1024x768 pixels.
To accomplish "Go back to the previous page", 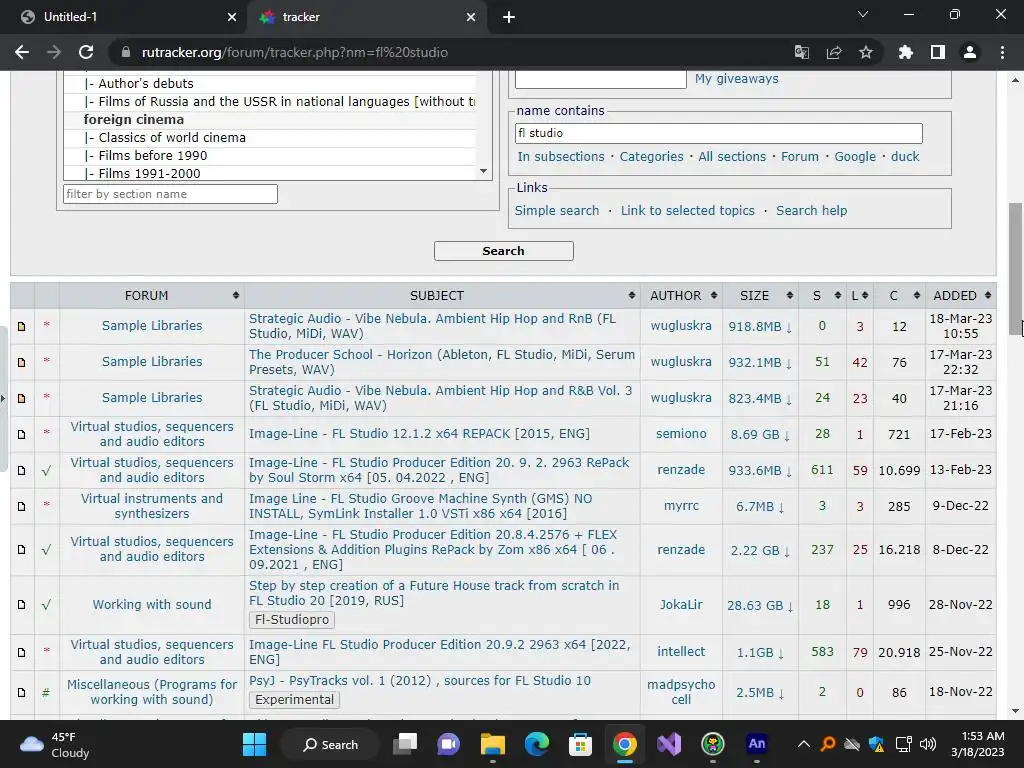I will click(22, 52).
